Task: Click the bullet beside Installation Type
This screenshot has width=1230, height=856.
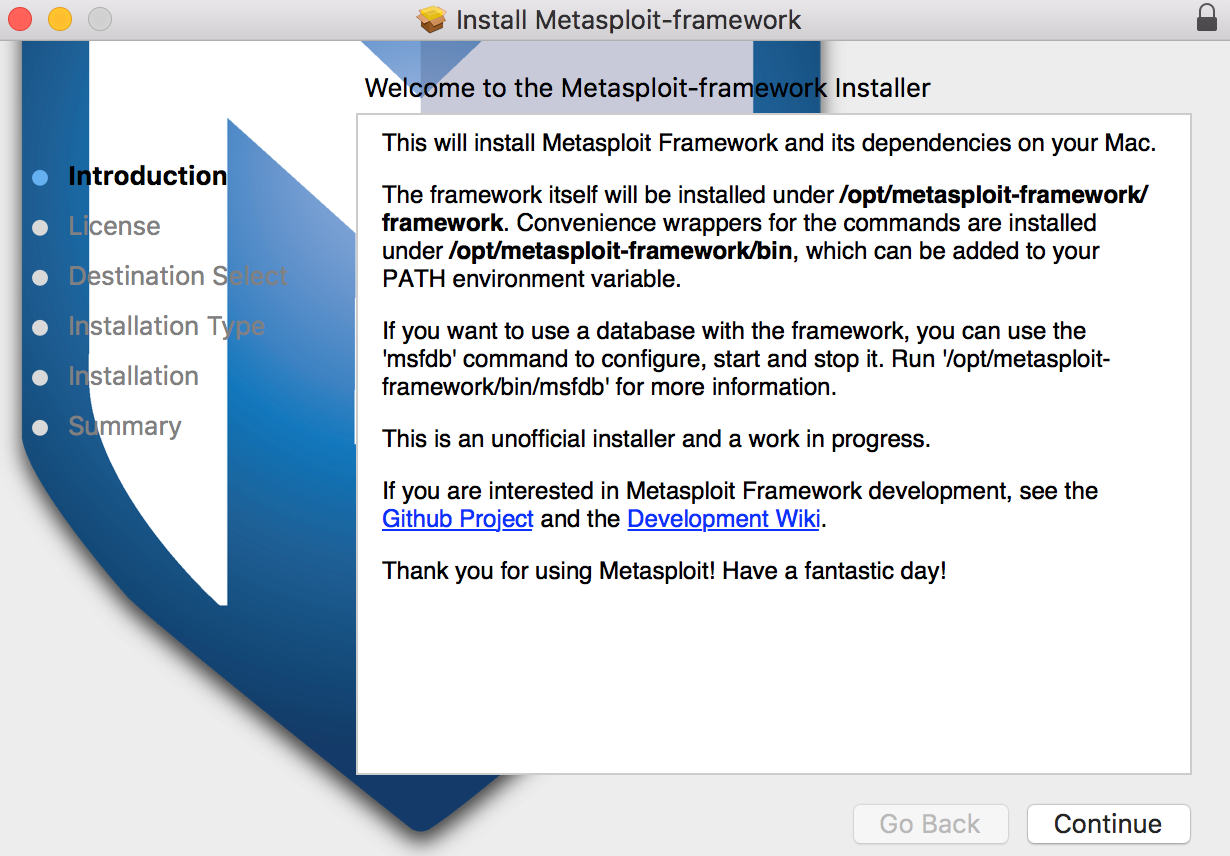Action: pos(40,327)
